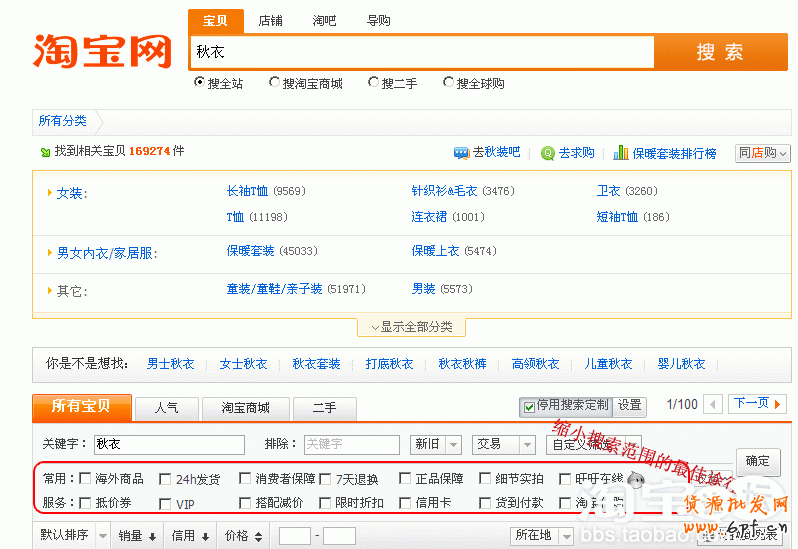Image resolution: width=798 pixels, height=549 pixels.
Task: Click the previous page arrow icon
Action: point(713,405)
